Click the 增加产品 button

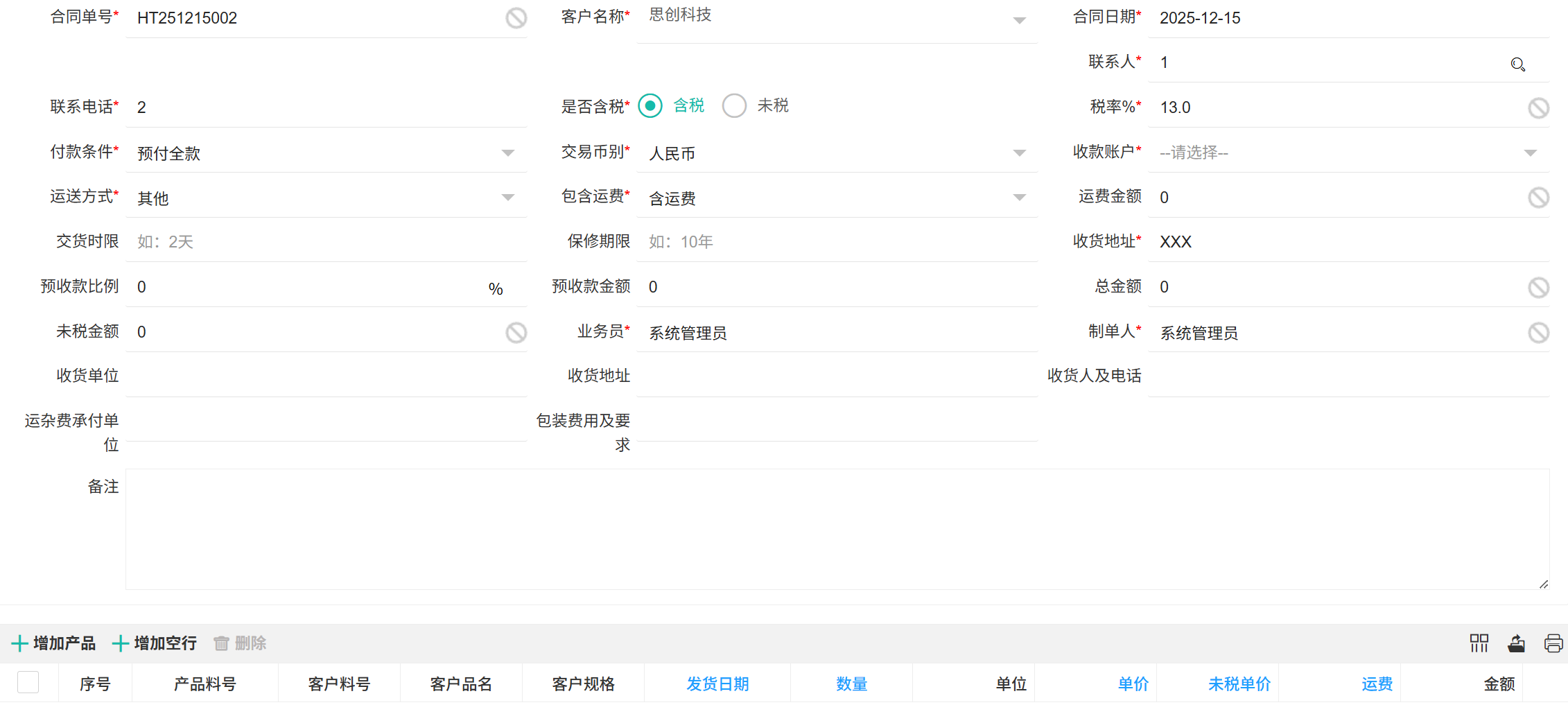coord(54,643)
